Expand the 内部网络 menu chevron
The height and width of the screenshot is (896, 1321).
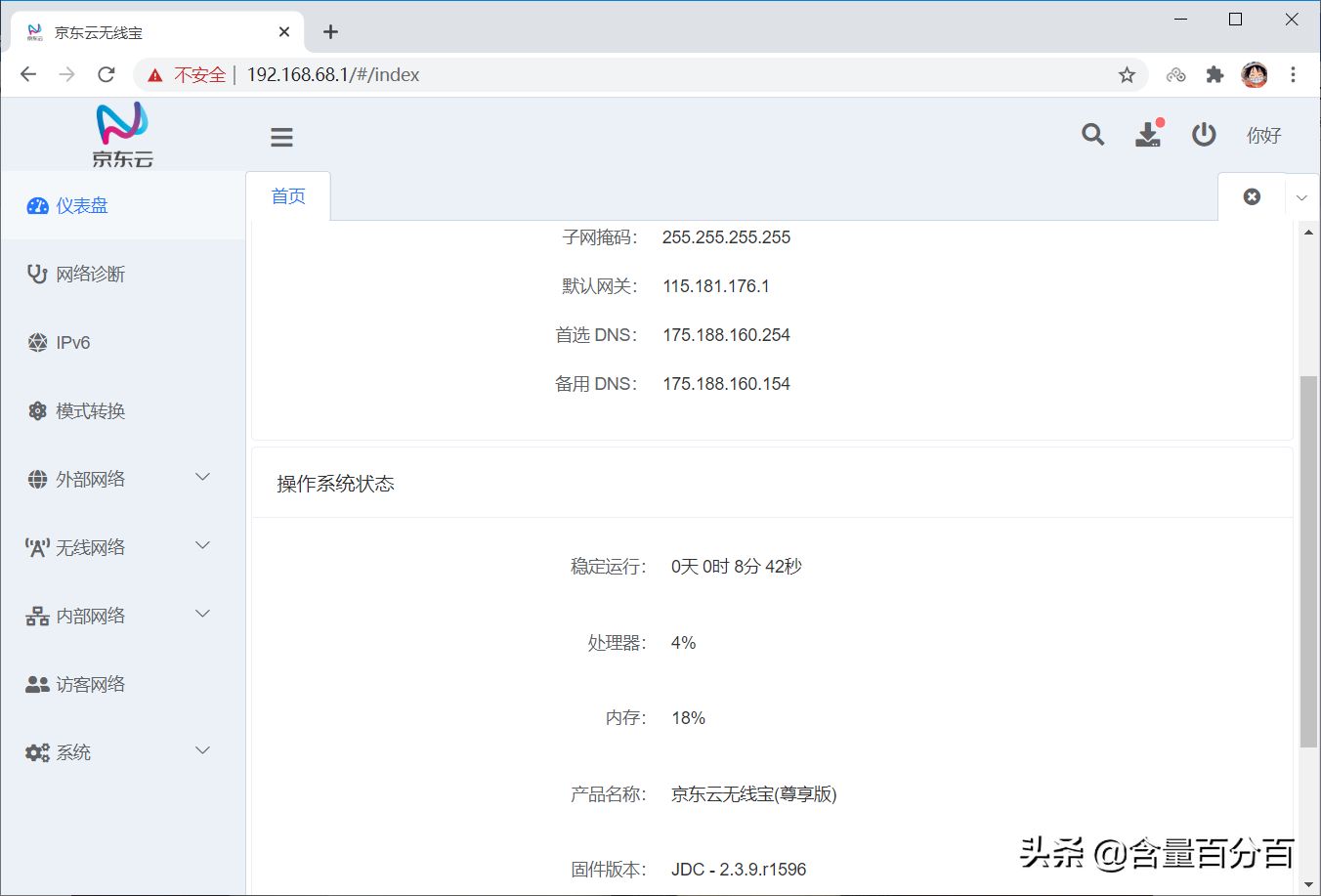(x=203, y=615)
